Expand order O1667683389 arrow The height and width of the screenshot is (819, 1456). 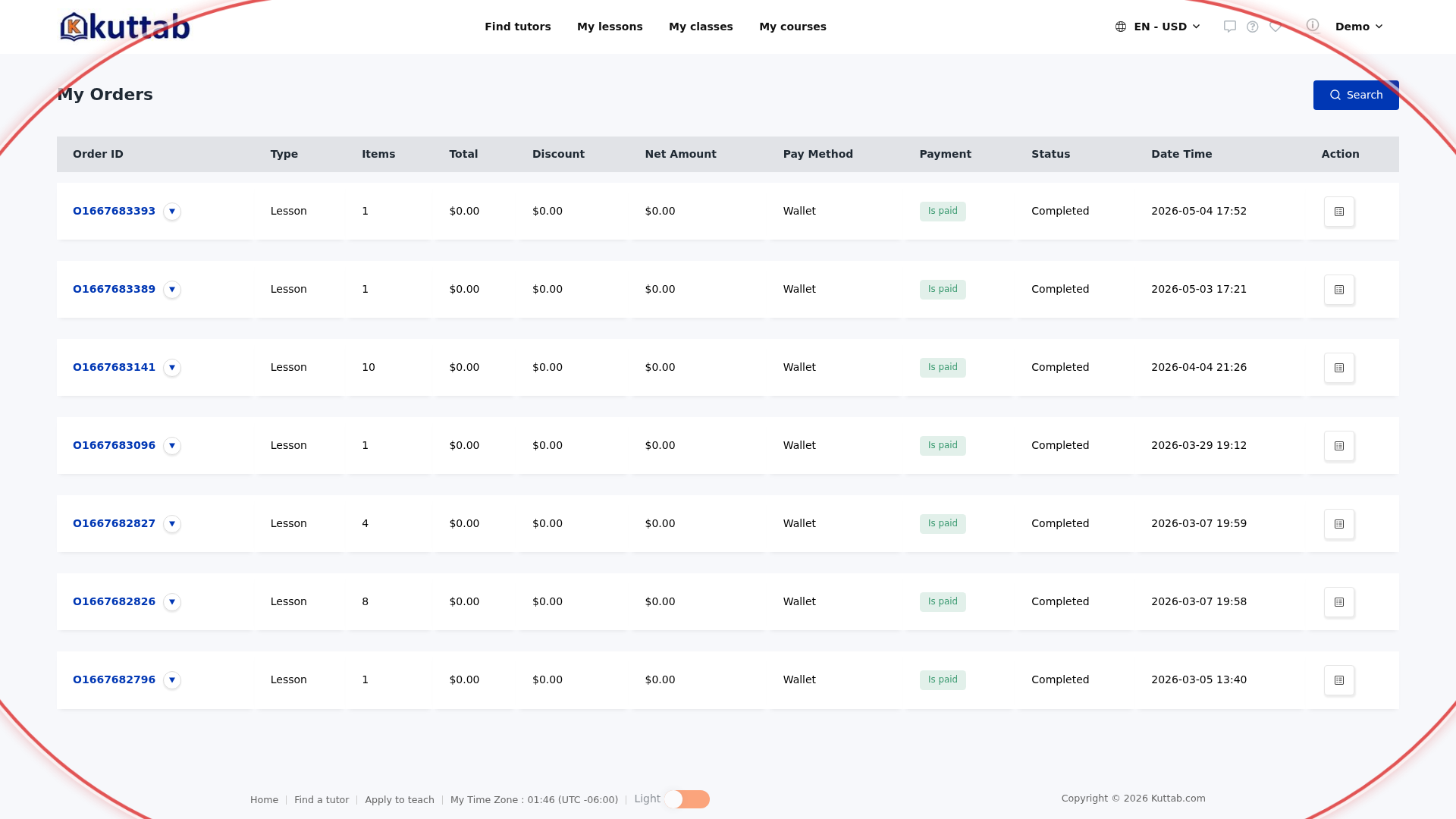[x=172, y=290]
